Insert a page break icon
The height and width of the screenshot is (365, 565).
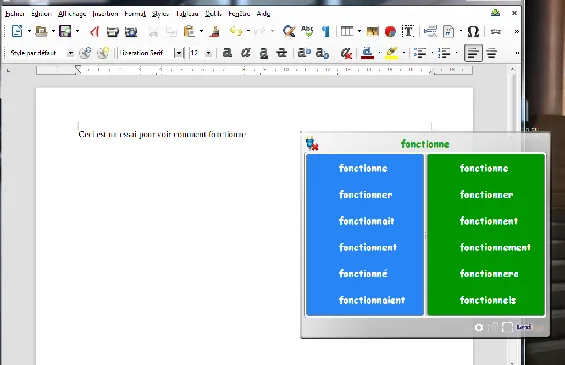tap(430, 31)
